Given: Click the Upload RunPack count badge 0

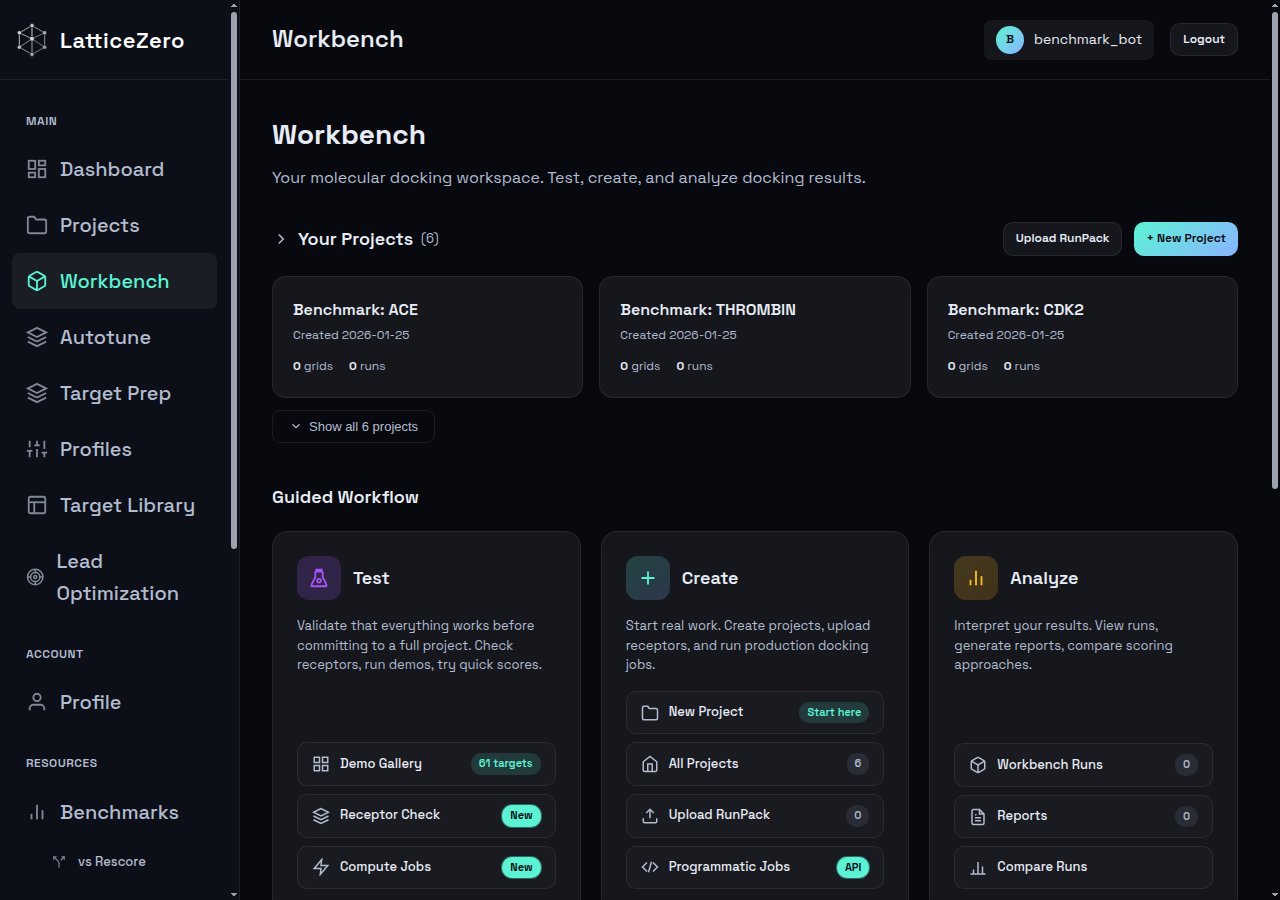Looking at the screenshot, I should pyautogui.click(x=857, y=815).
